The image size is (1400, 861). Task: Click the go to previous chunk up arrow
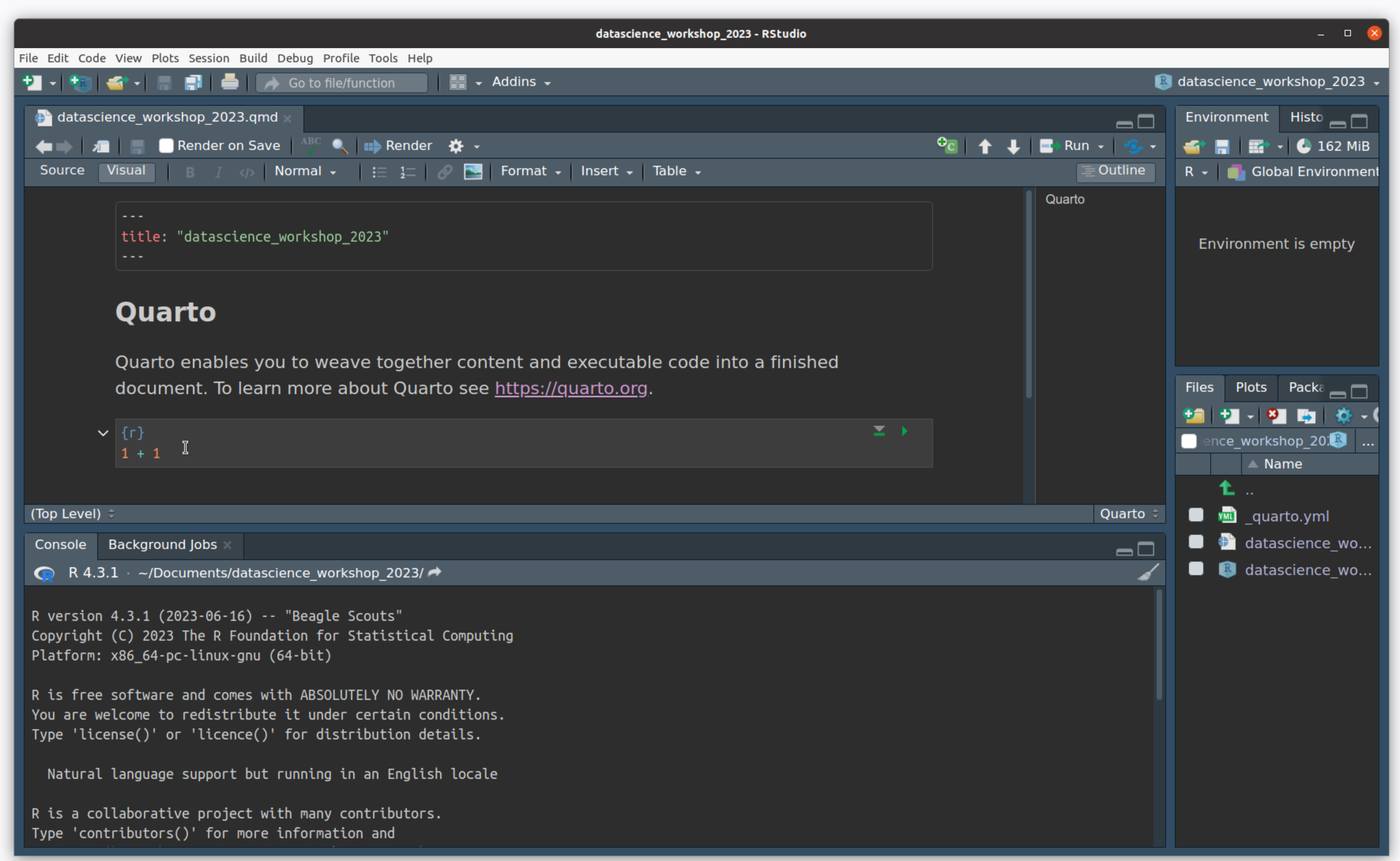pos(985,146)
